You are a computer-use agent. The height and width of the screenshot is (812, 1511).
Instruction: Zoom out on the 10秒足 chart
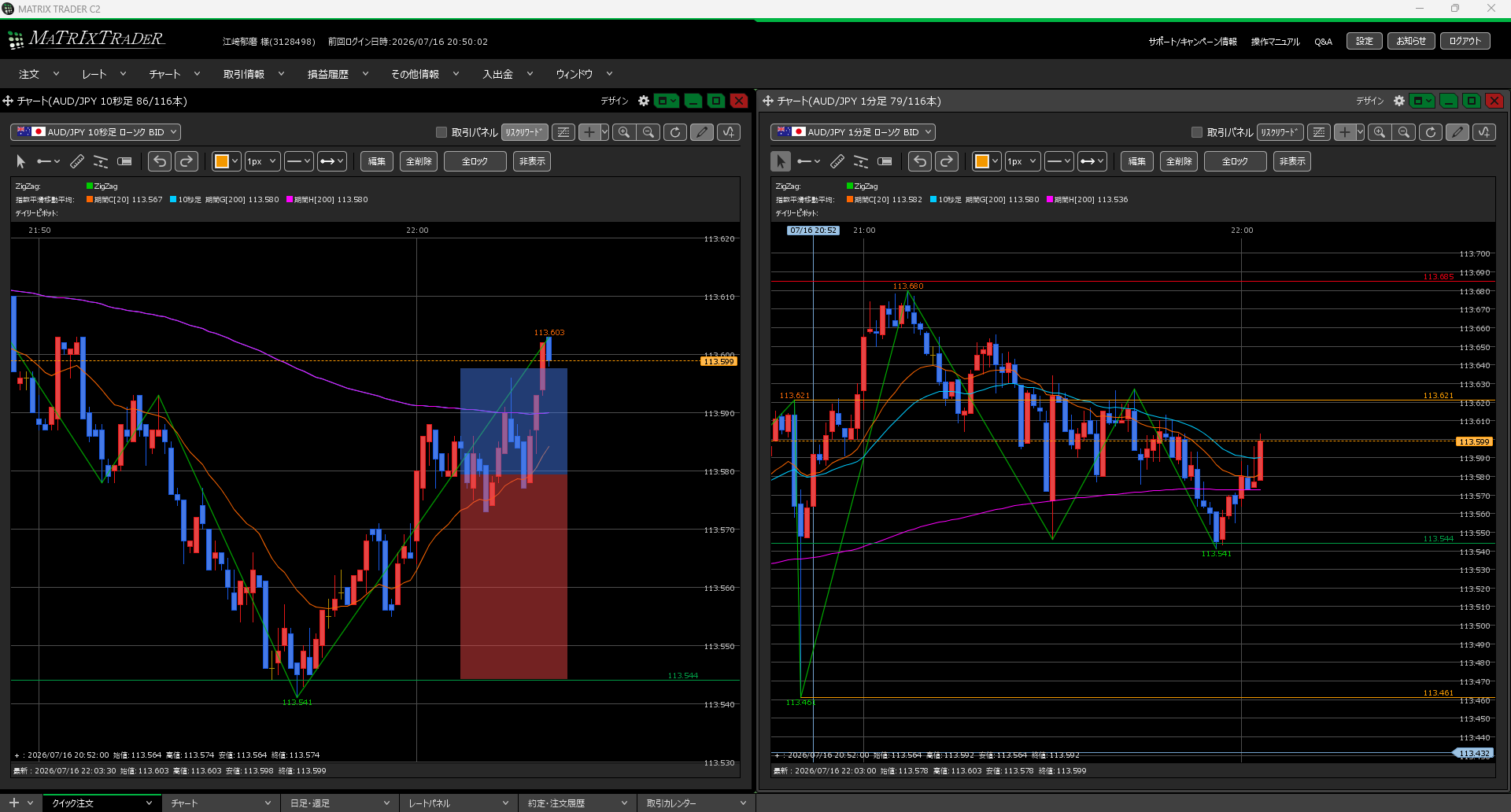(x=648, y=132)
